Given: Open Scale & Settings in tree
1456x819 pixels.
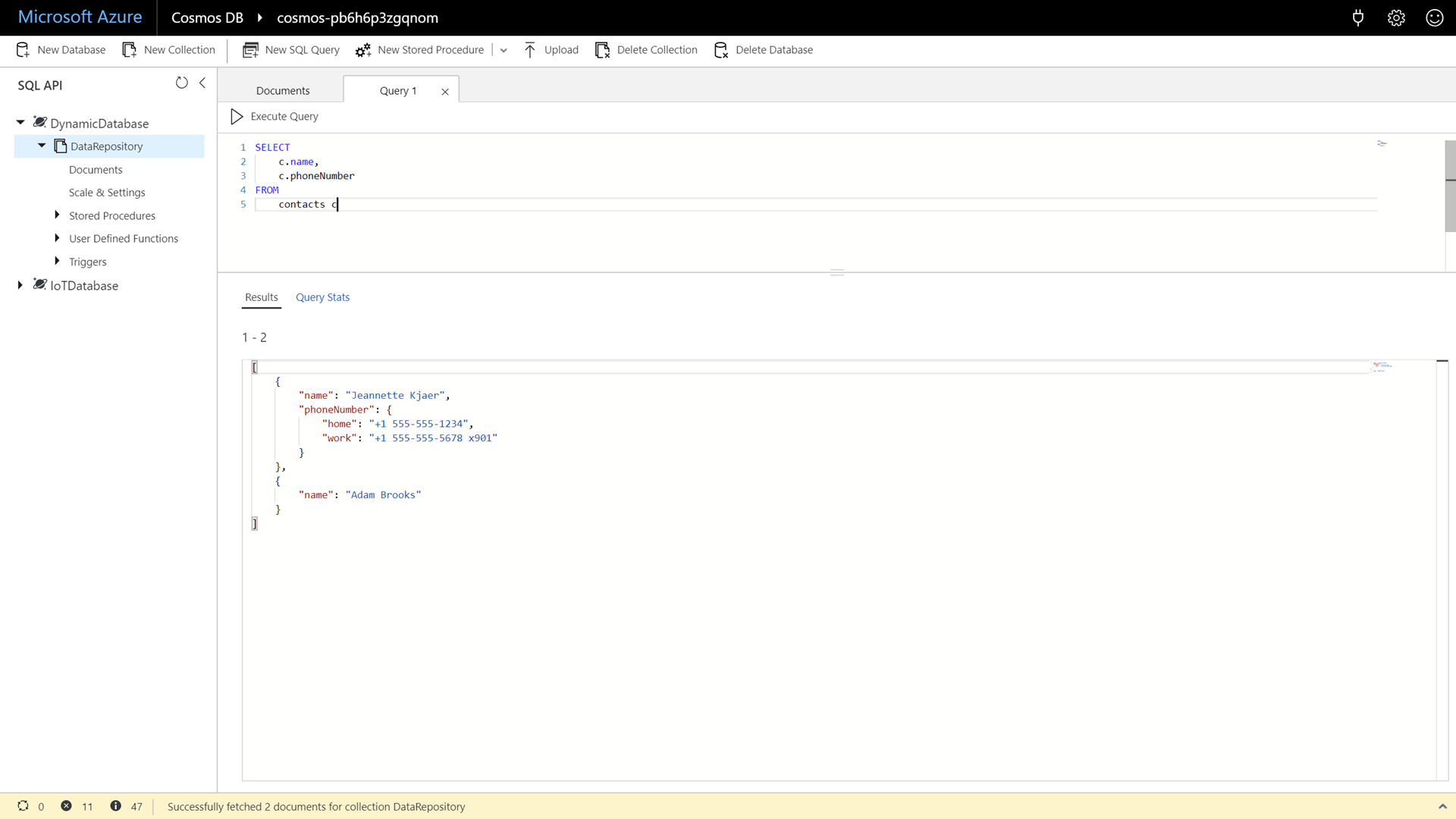Looking at the screenshot, I should click(107, 193).
